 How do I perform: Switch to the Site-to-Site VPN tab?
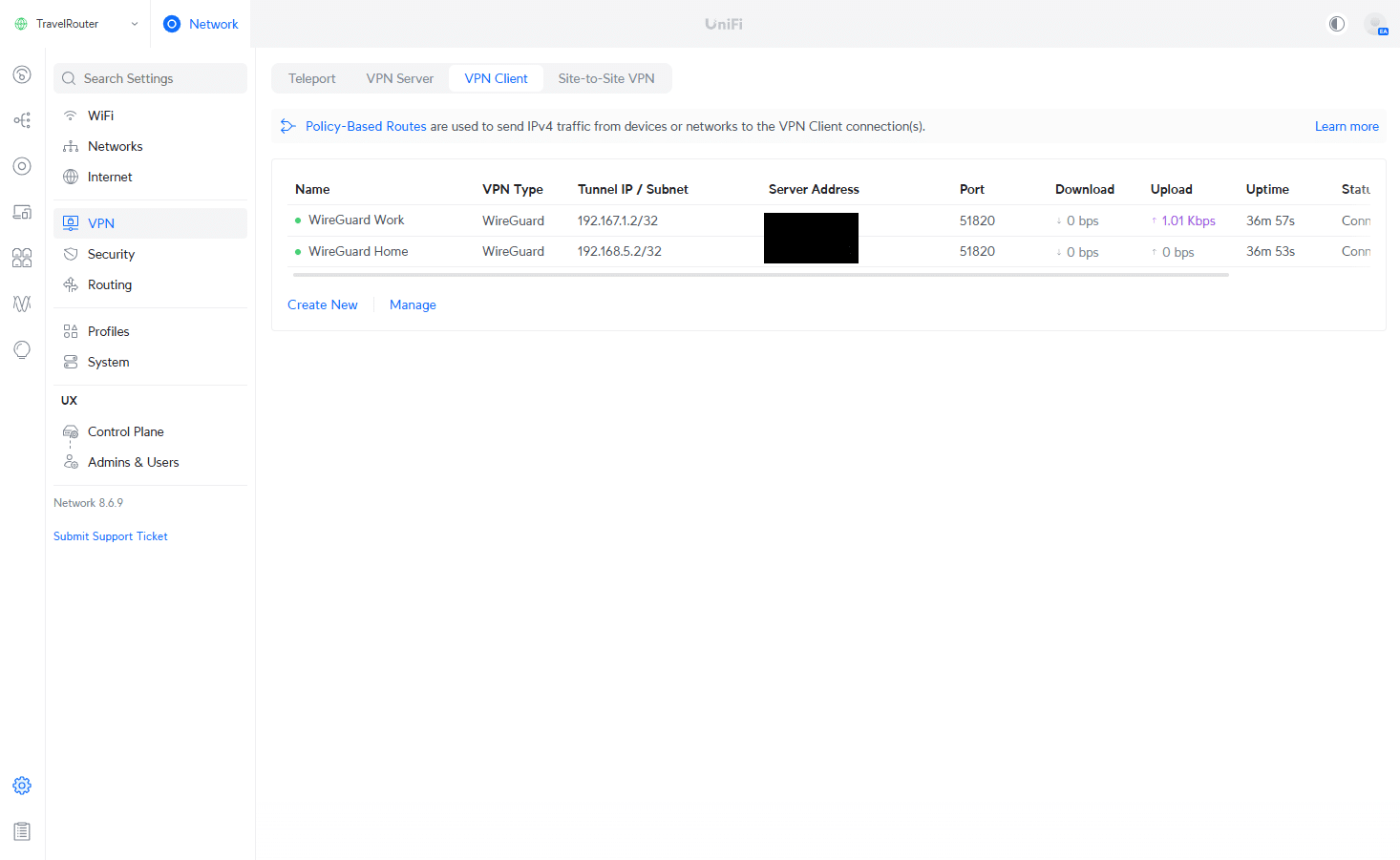[x=606, y=78]
